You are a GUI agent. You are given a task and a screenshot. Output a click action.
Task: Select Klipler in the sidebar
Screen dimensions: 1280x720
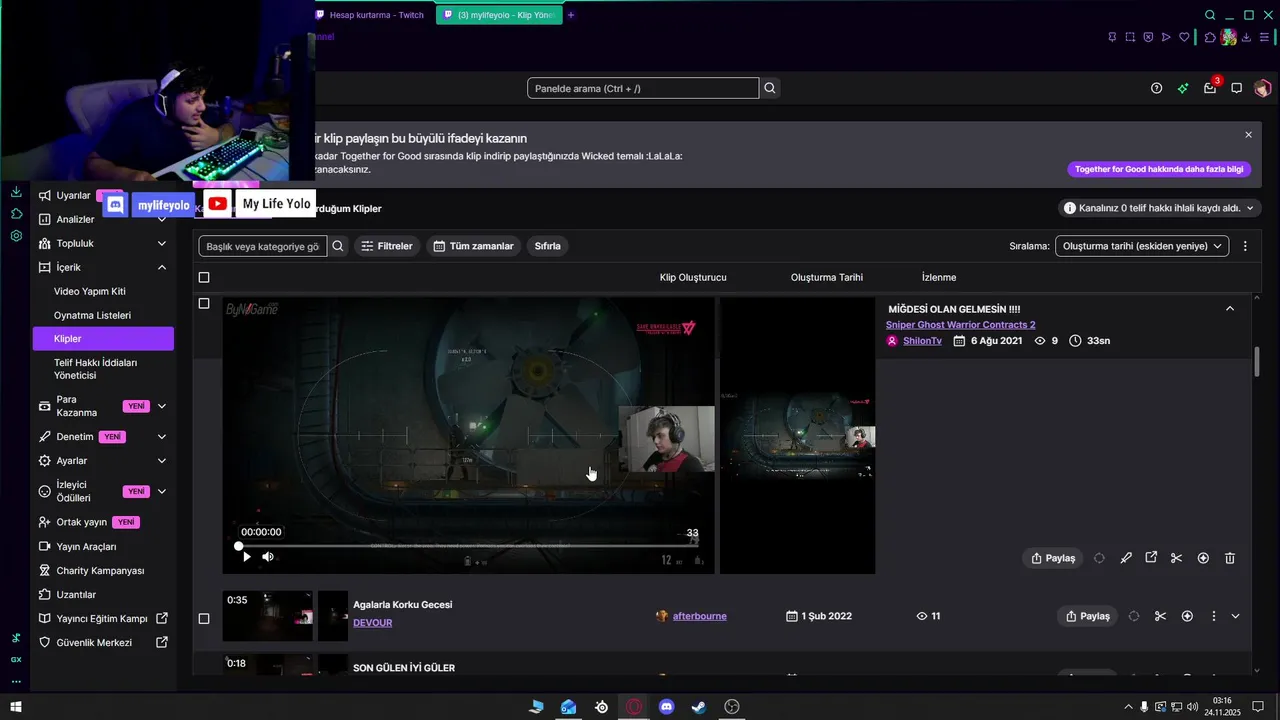[103, 339]
